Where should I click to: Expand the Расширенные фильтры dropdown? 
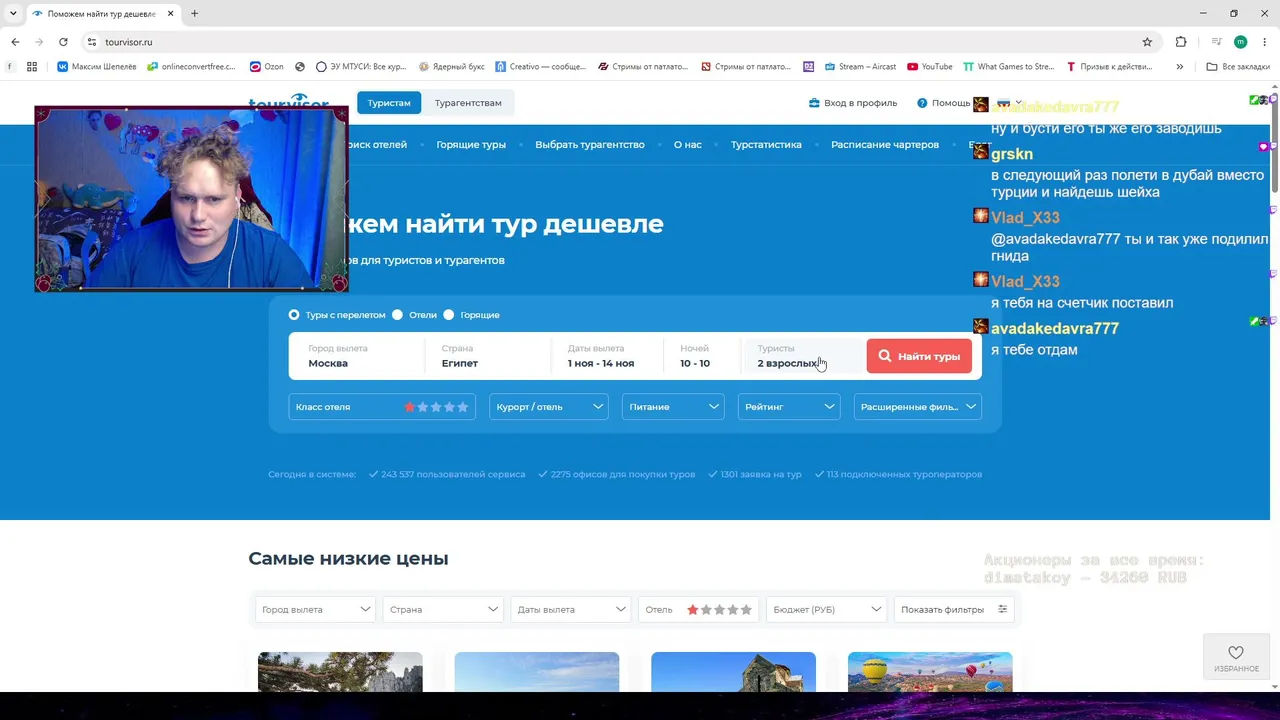(917, 407)
